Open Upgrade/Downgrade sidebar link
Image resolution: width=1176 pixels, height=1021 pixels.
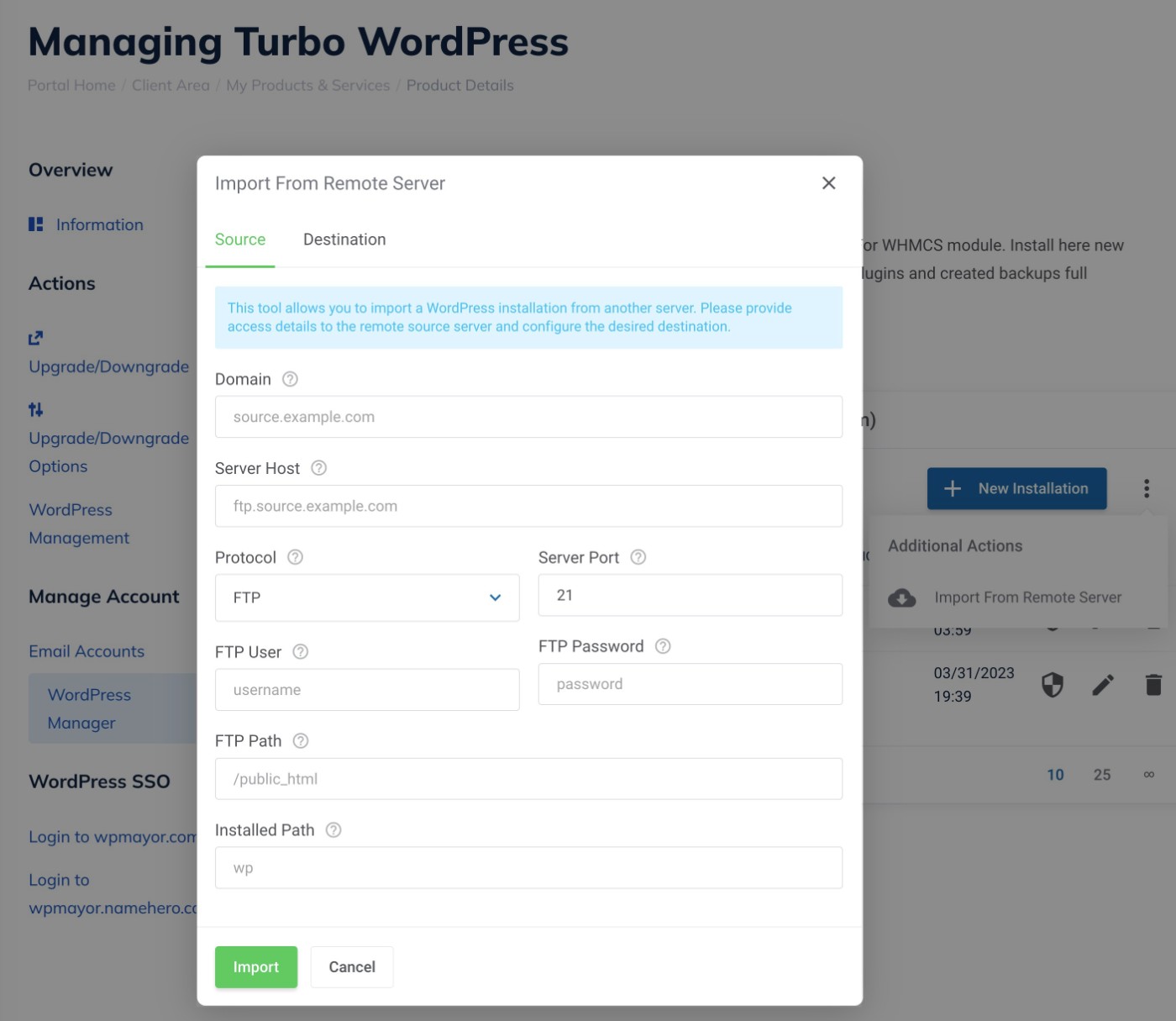click(109, 366)
